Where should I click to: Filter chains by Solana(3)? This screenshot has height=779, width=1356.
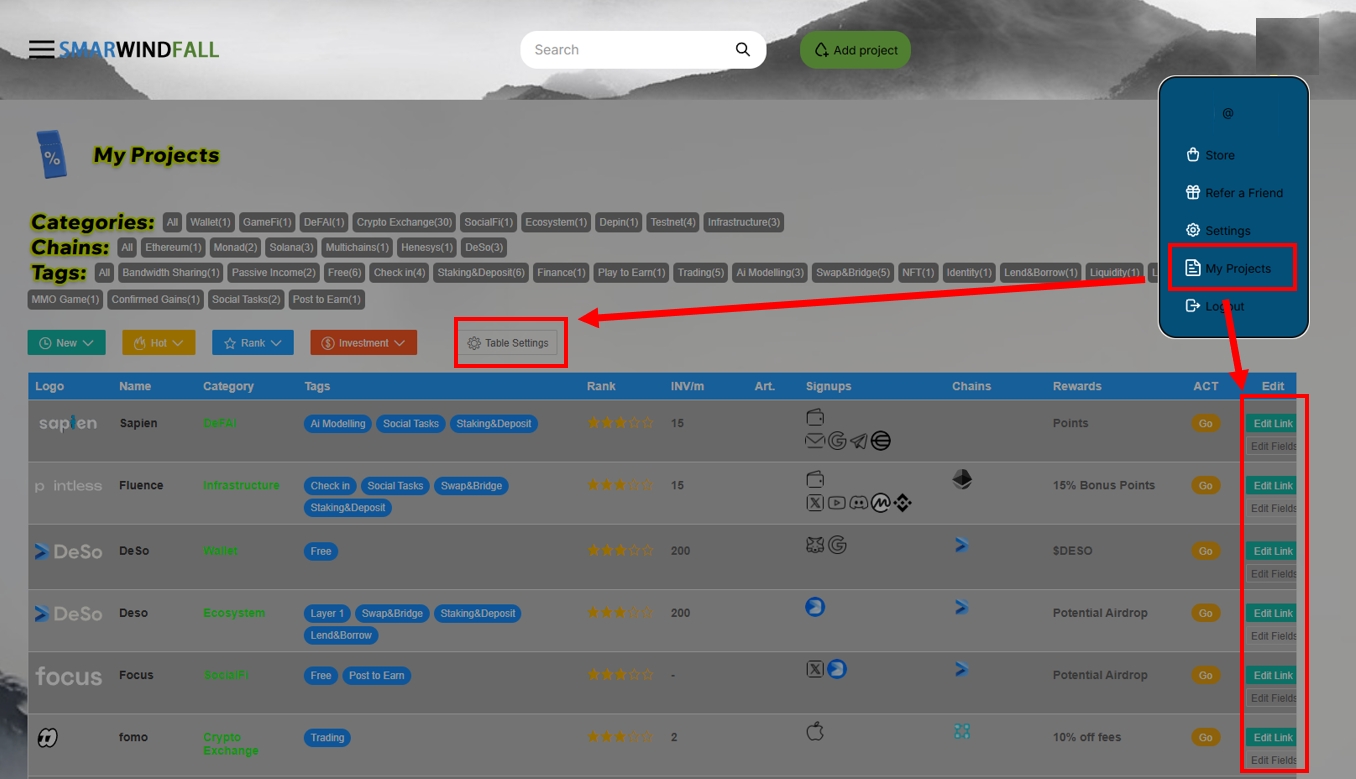292,247
